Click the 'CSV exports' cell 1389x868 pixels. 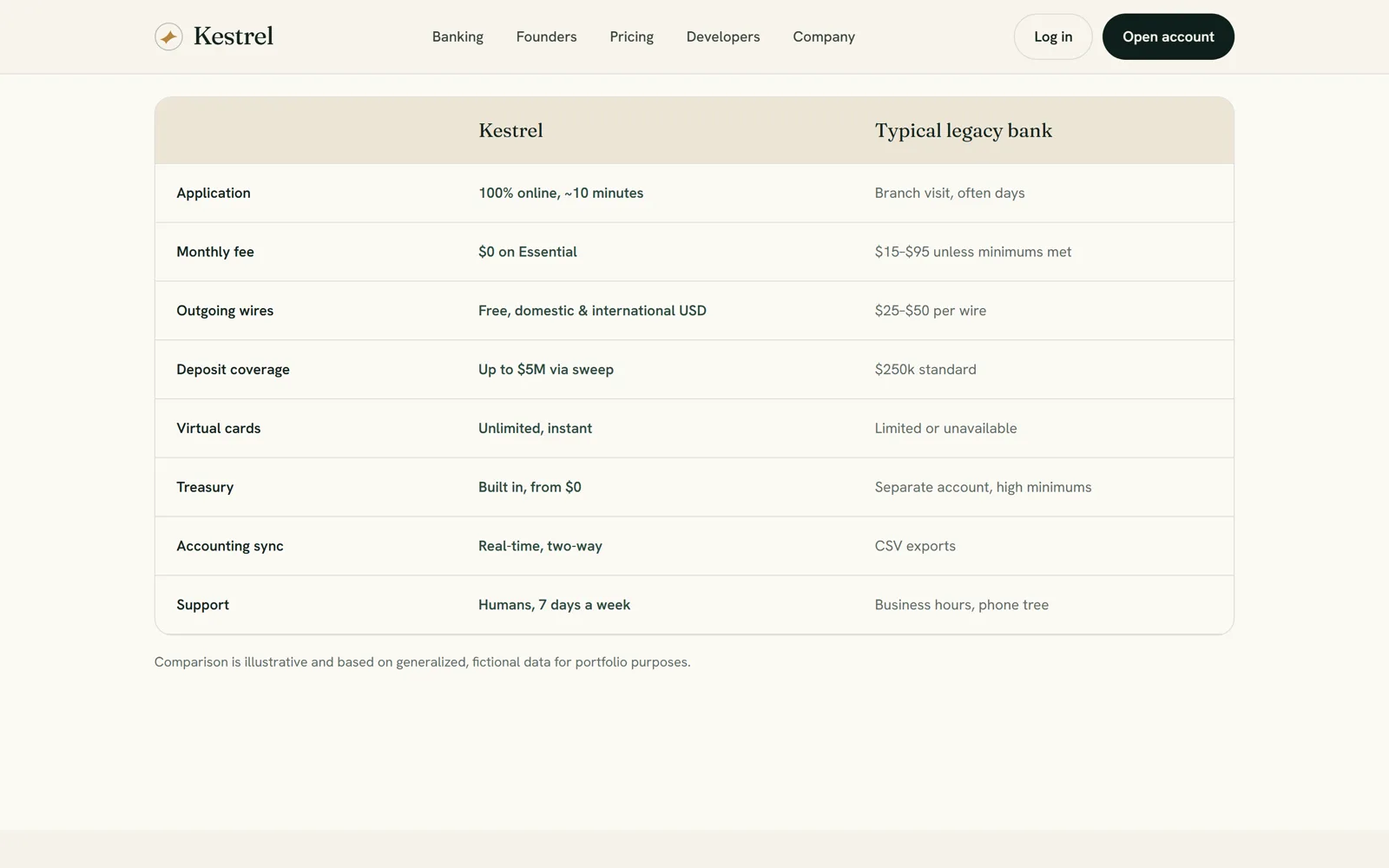(x=915, y=546)
